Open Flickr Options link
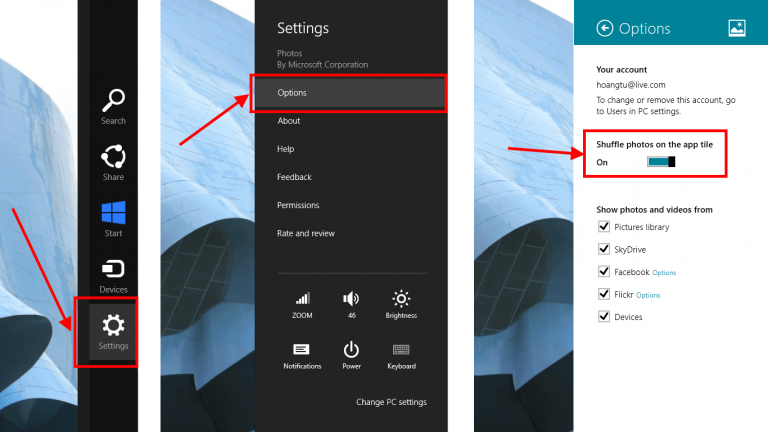Viewport: 768px width, 432px height. (x=648, y=295)
